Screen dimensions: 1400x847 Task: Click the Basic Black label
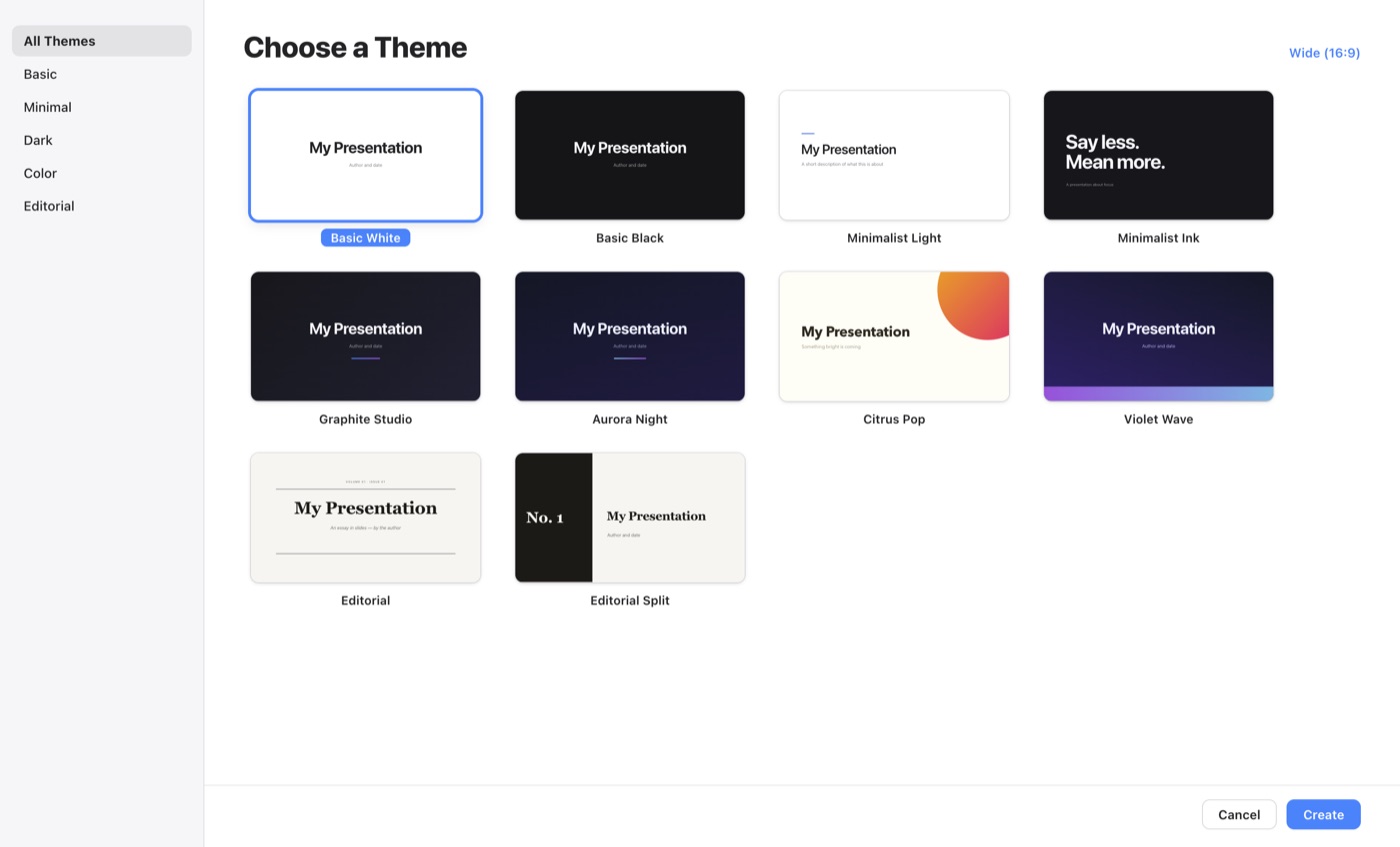tap(630, 238)
